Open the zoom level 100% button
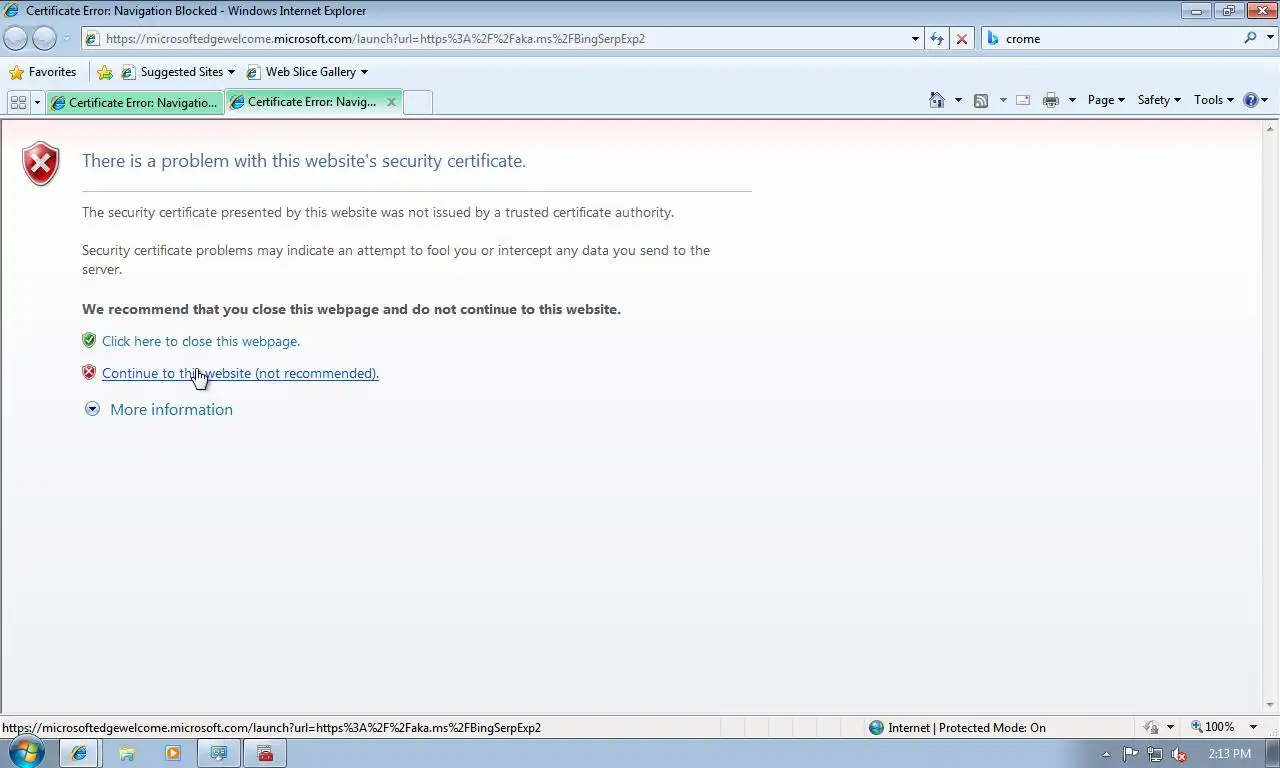 tap(1213, 727)
